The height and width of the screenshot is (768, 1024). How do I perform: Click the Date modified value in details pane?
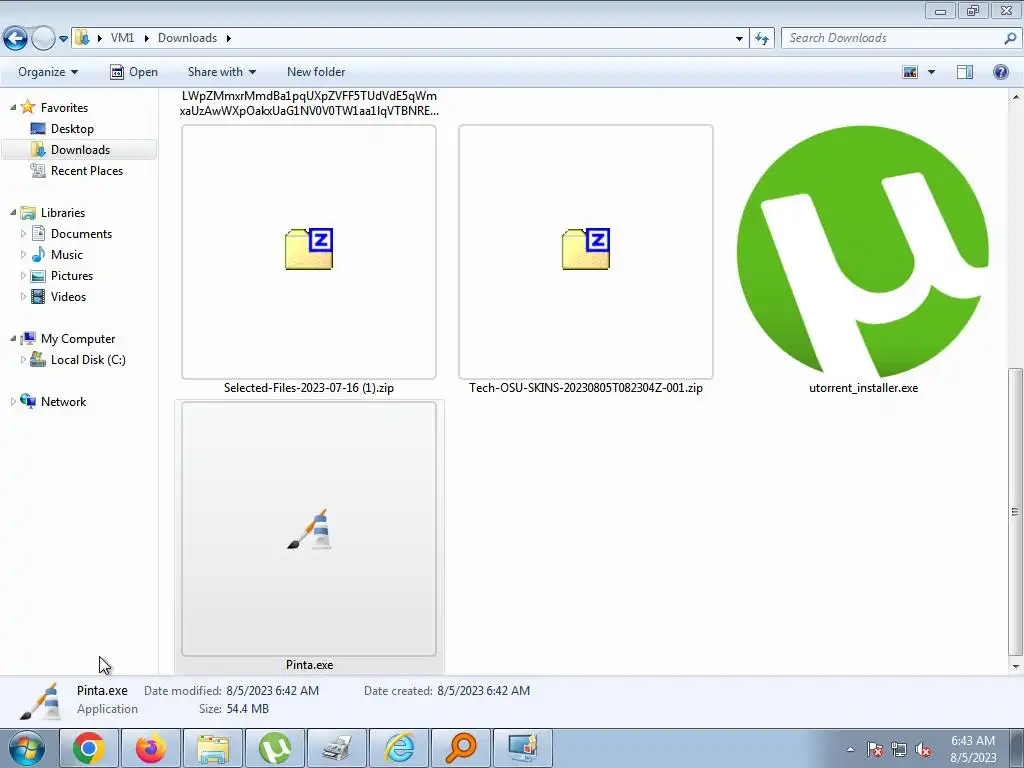272,690
